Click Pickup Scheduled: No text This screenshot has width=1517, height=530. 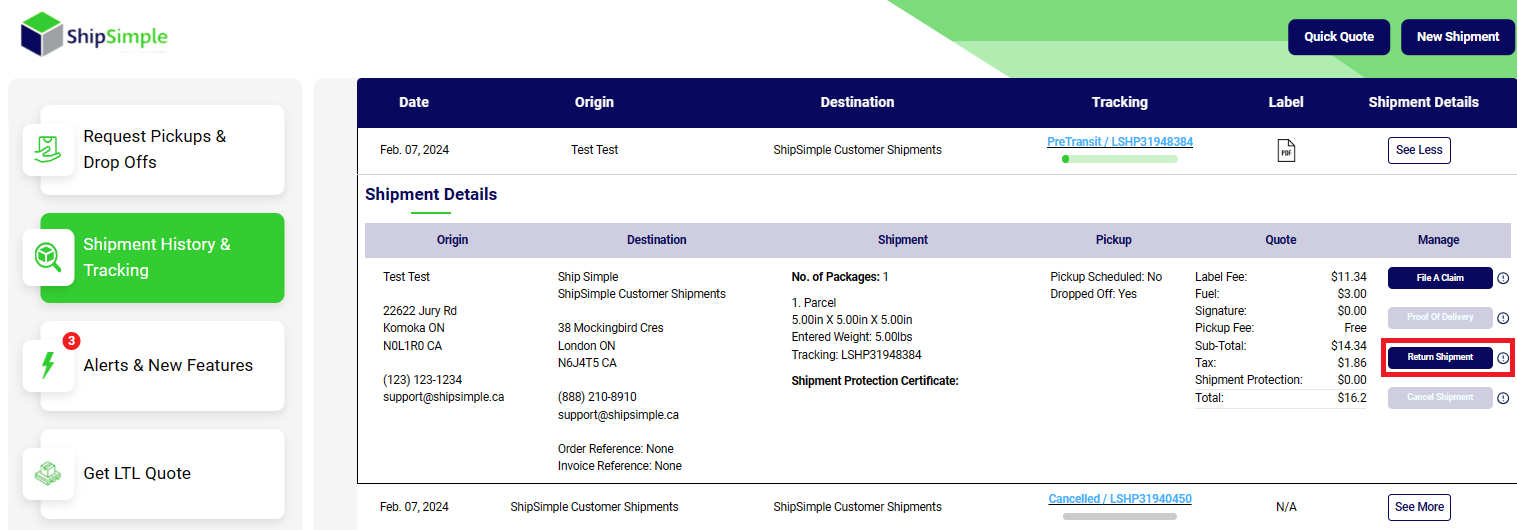1106,277
